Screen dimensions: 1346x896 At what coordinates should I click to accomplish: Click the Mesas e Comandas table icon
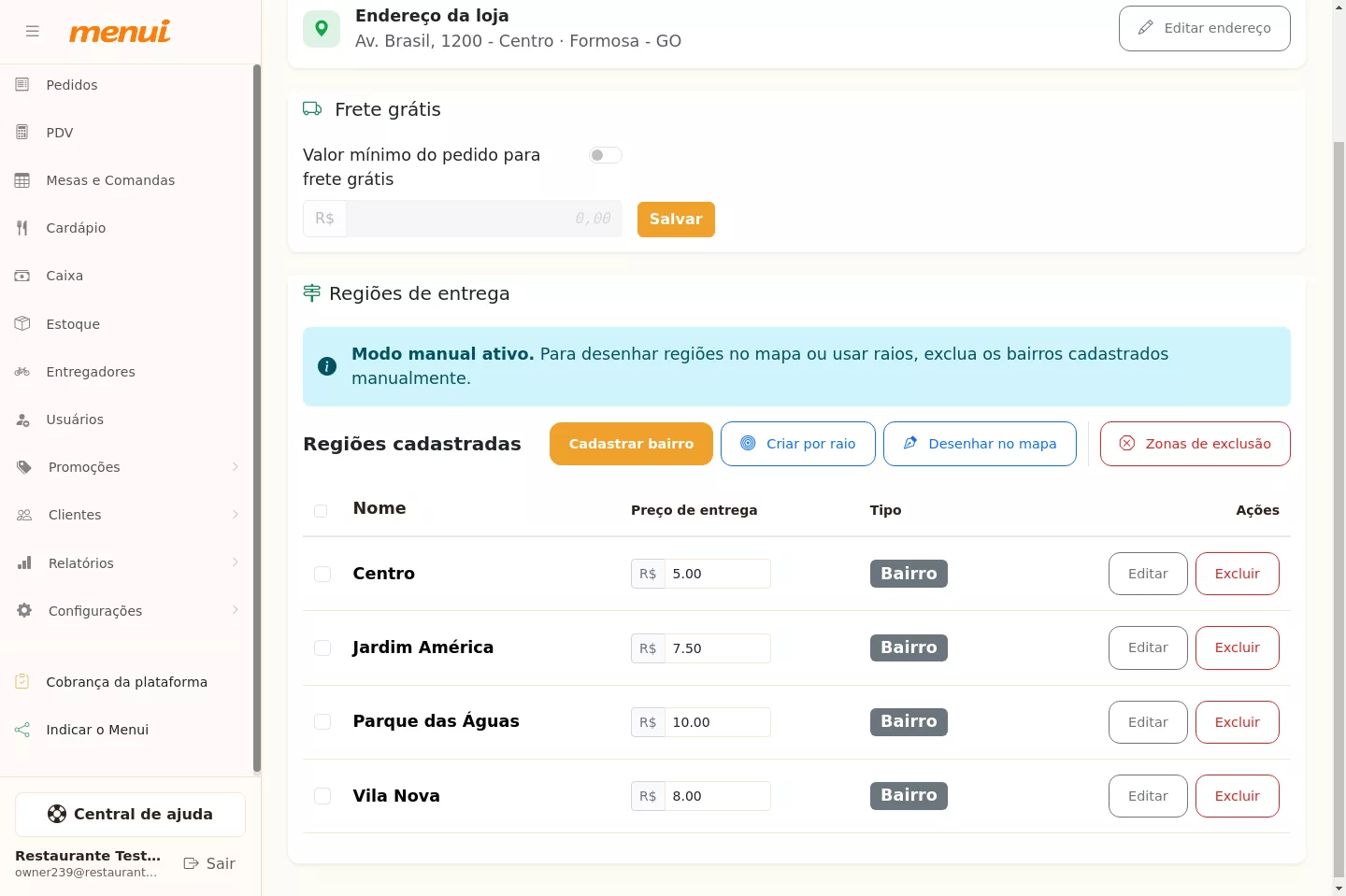pos(22,180)
